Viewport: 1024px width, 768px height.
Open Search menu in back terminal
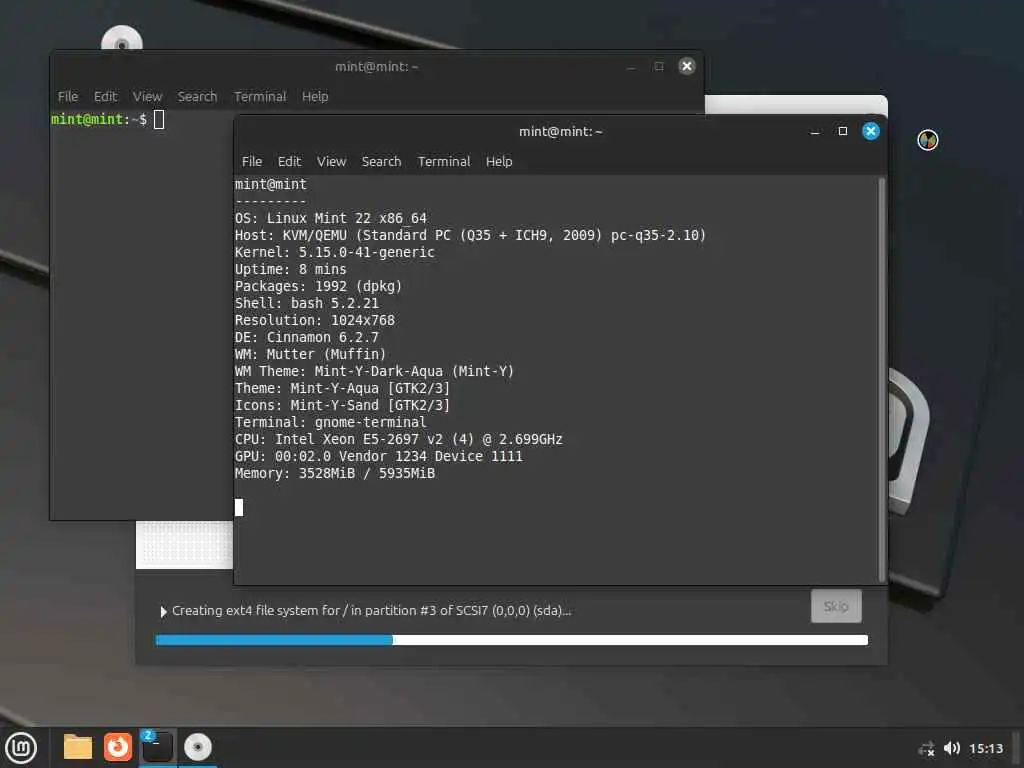(197, 97)
